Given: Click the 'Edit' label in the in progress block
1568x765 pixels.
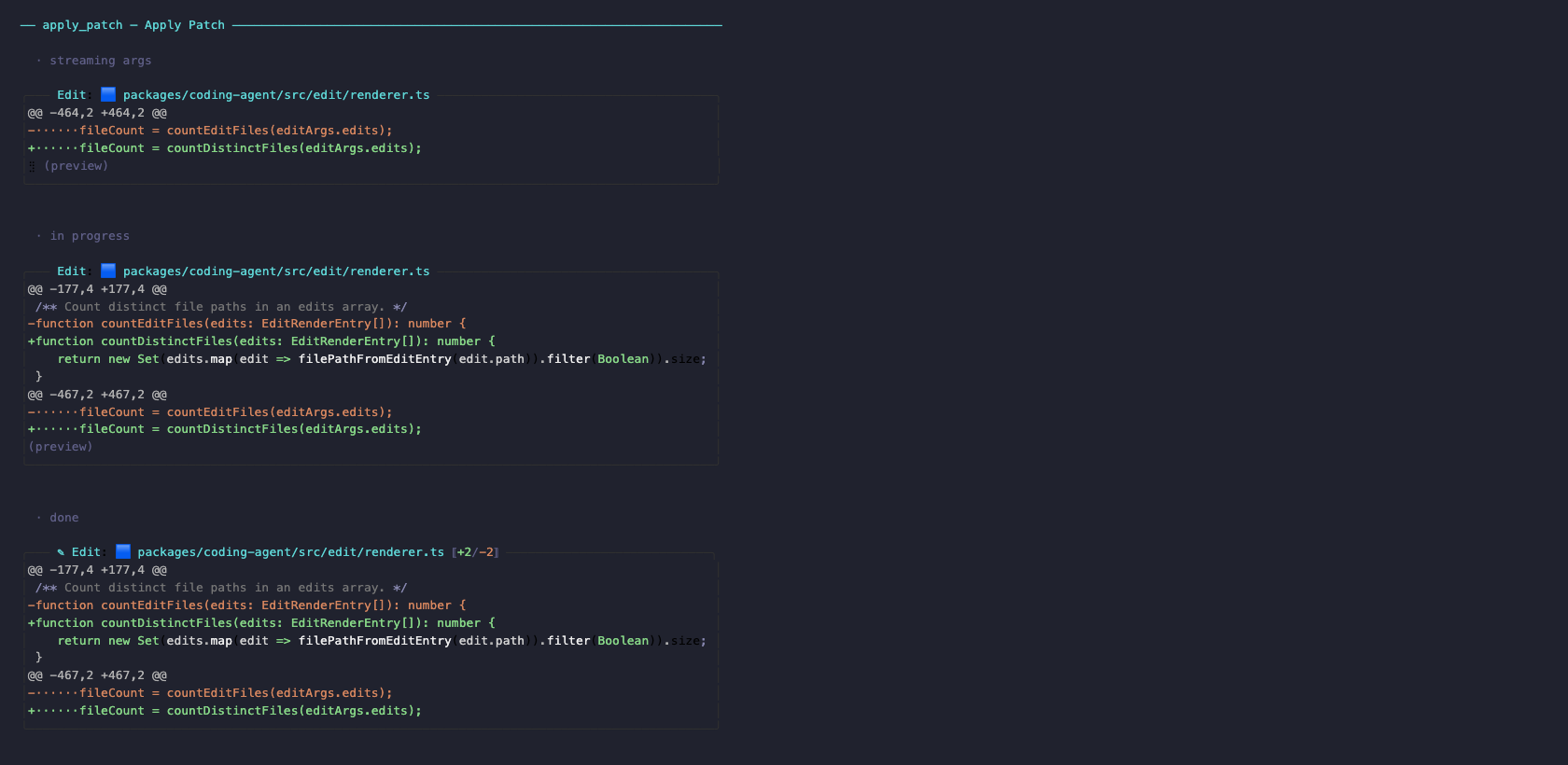Looking at the screenshot, I should point(71,271).
